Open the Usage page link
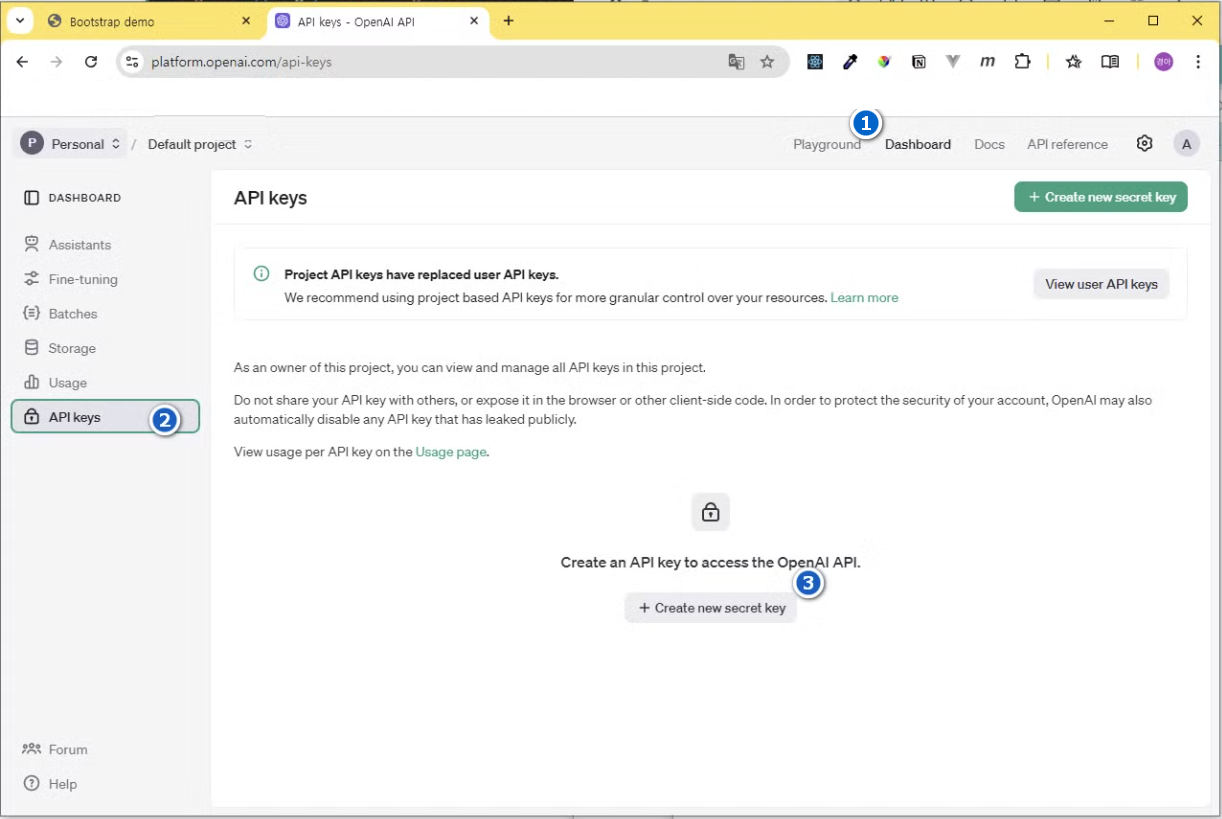Image resolution: width=1222 pixels, height=819 pixels. coord(451,452)
